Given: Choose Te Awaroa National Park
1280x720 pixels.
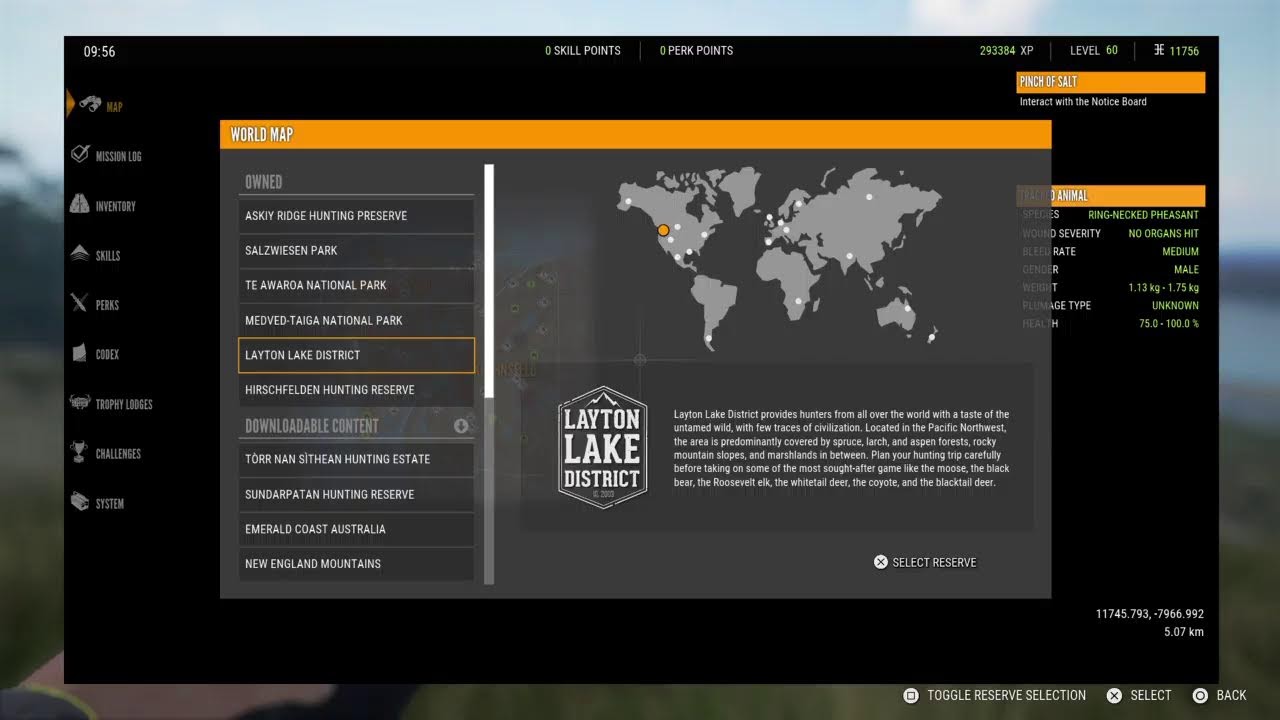Looking at the screenshot, I should pyautogui.click(x=356, y=285).
